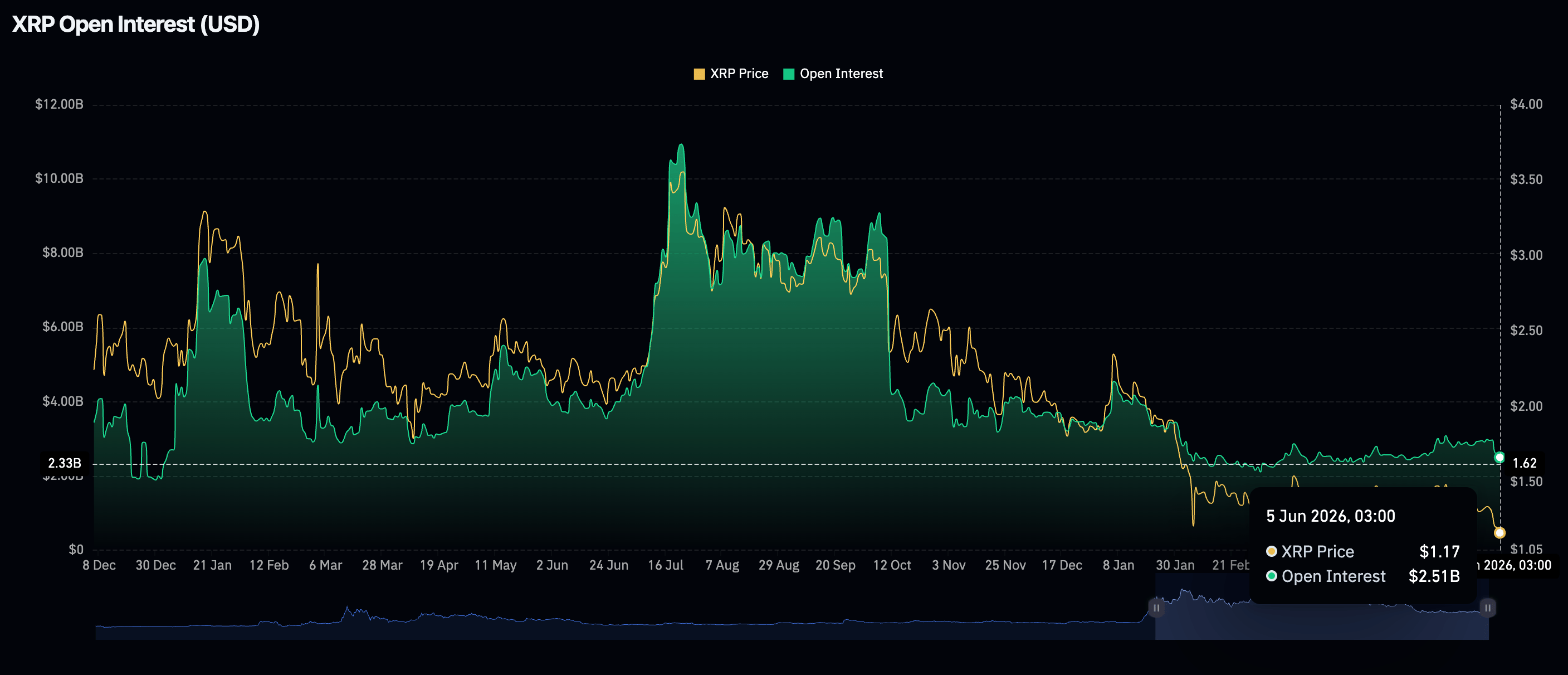1568x675 pixels.
Task: Click the tooltip XRP Price value $1.17
Action: [x=1439, y=552]
